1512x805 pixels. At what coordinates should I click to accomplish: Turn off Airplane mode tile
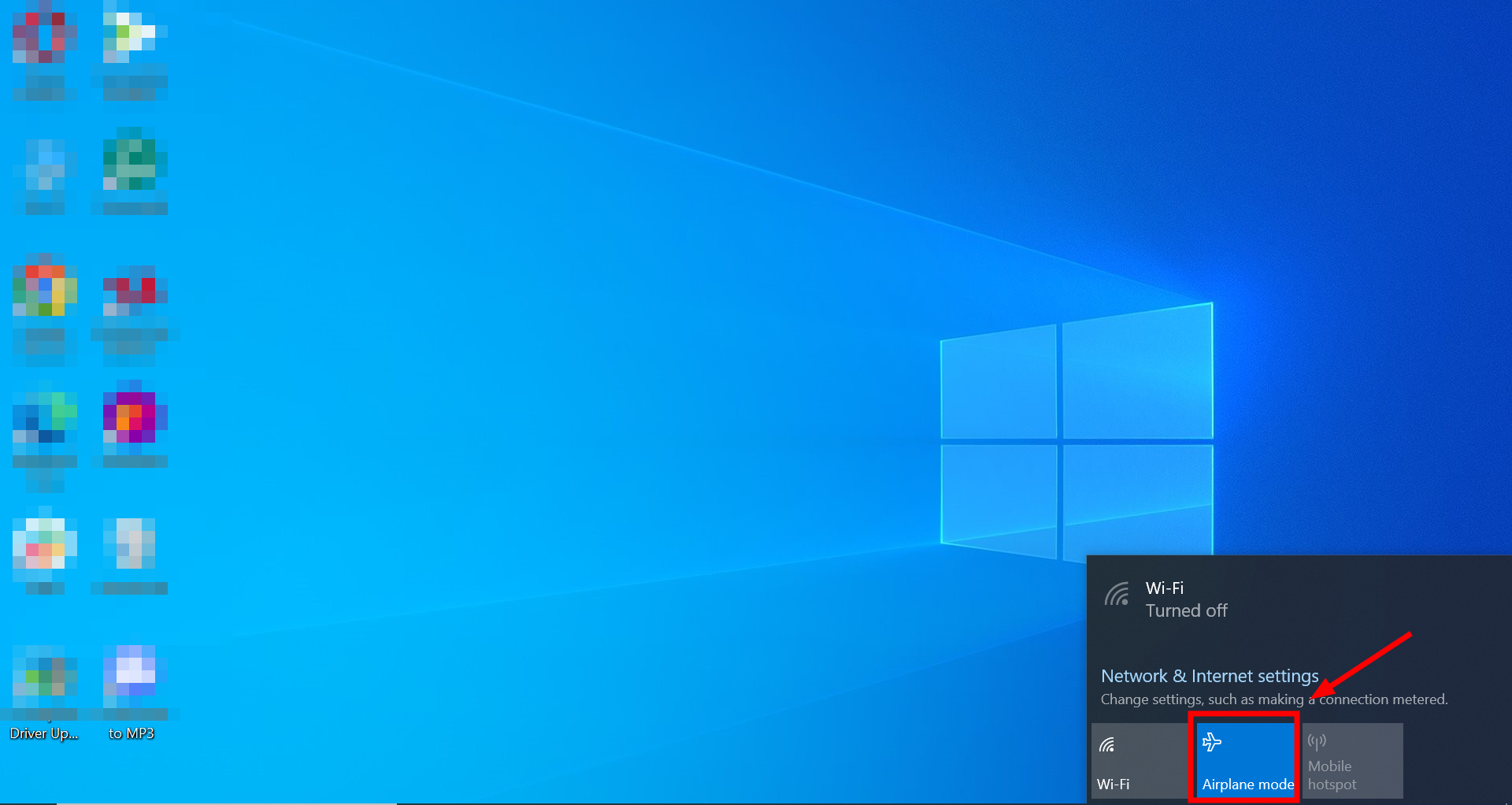[x=1244, y=759]
